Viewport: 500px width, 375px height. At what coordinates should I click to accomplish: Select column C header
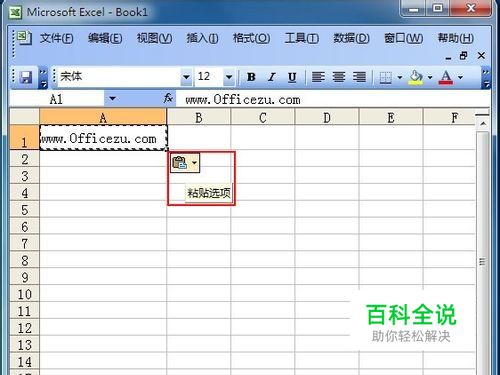coord(263,117)
